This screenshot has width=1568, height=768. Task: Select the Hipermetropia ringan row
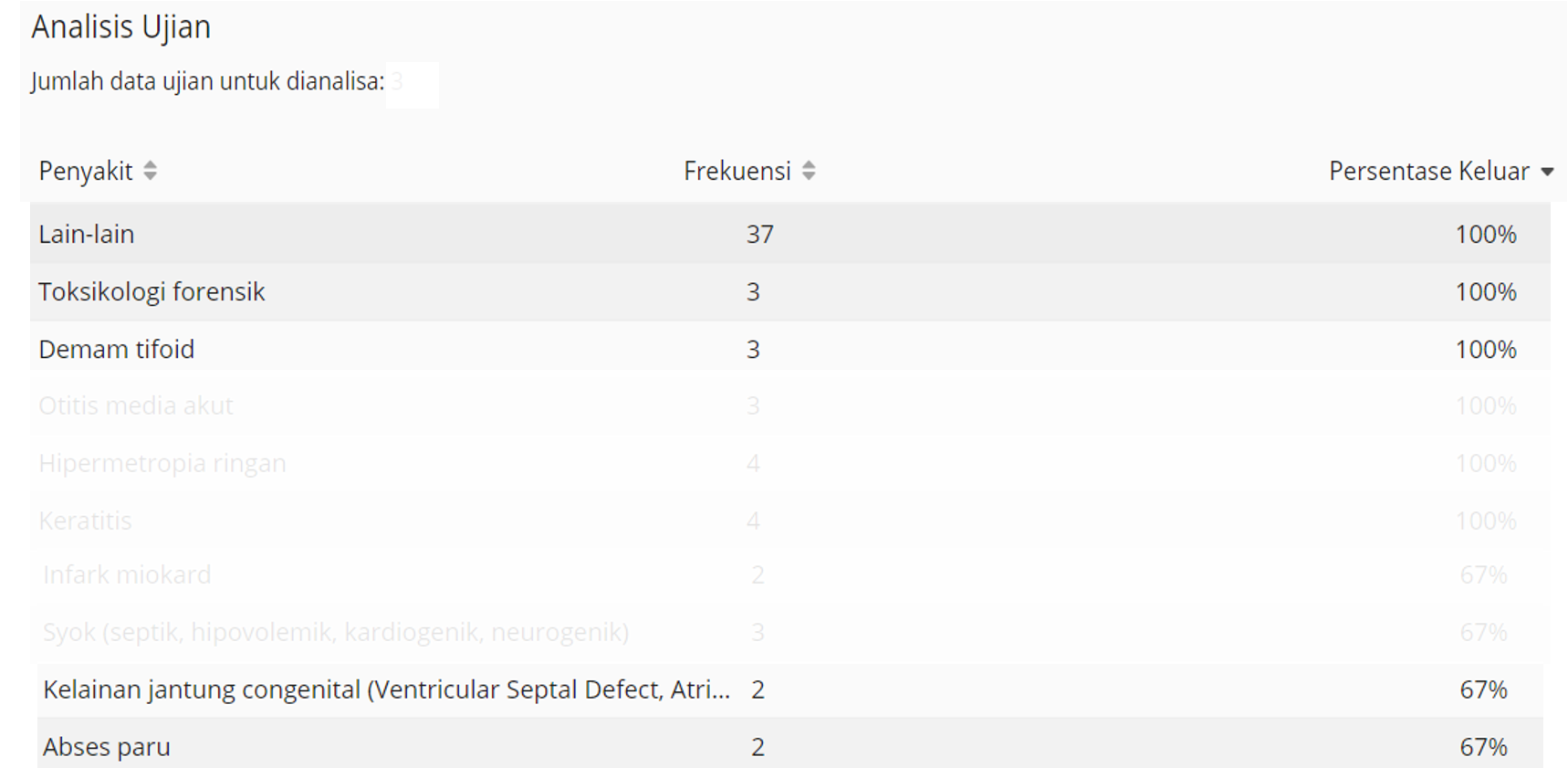790,463
